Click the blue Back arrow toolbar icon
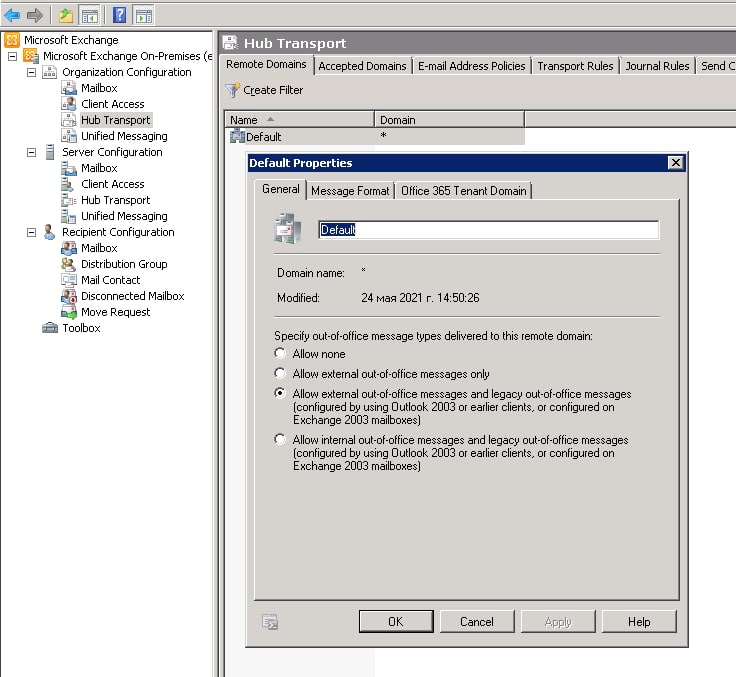The height and width of the screenshot is (677, 736). pos(12,15)
